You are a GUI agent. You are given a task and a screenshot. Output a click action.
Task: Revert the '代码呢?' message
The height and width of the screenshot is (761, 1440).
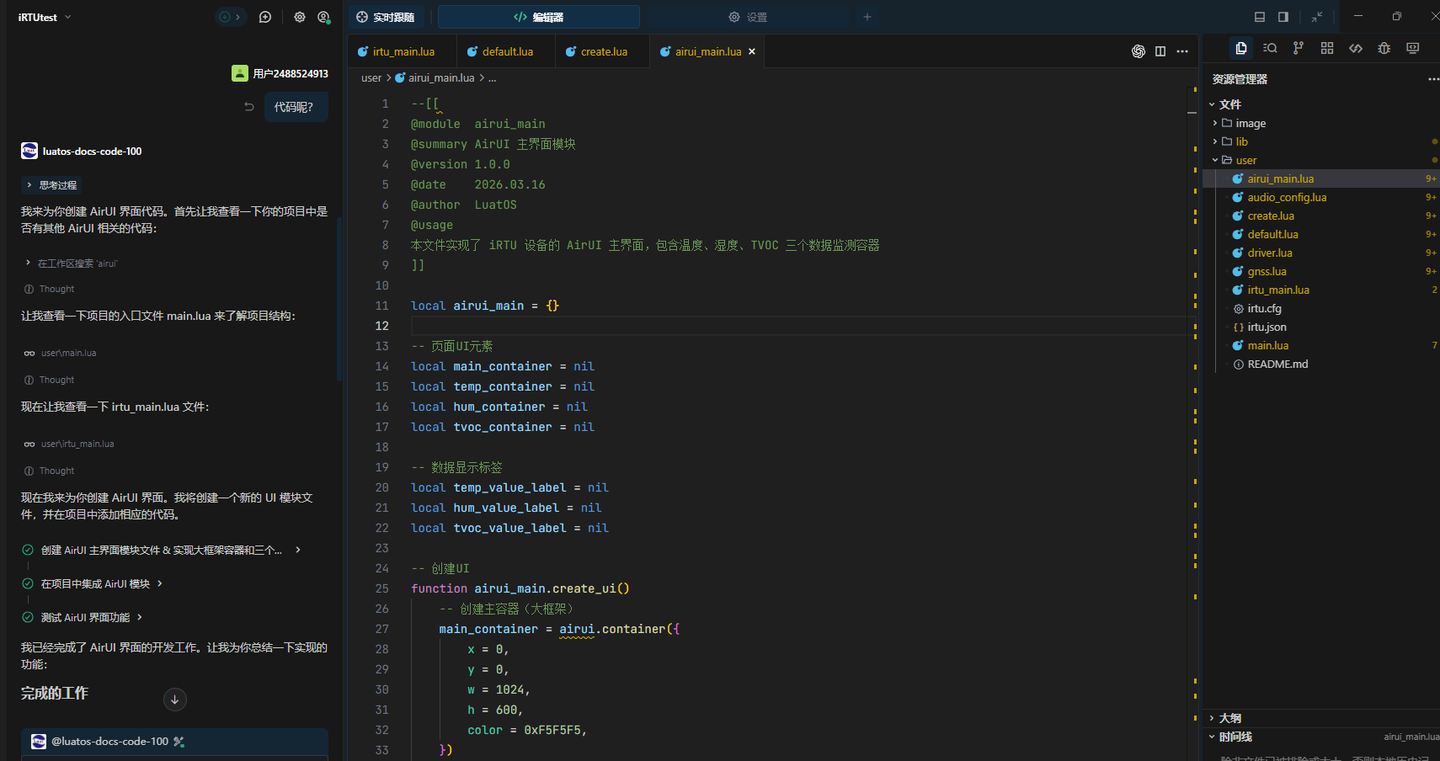click(x=249, y=107)
